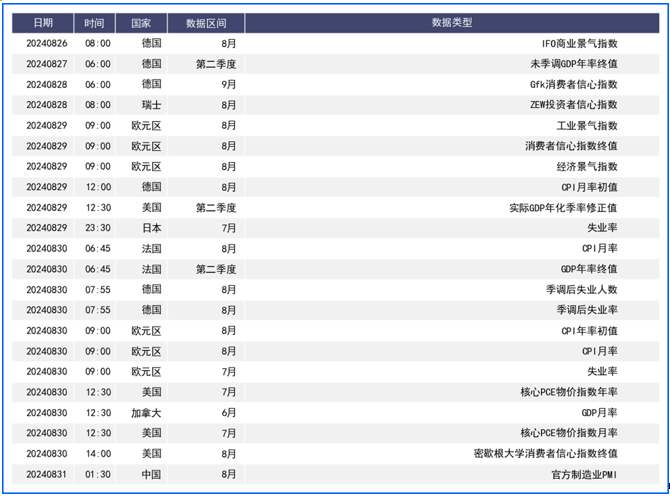Select 季调后失业率 cell
This screenshot has width=670, height=496.
click(x=587, y=310)
